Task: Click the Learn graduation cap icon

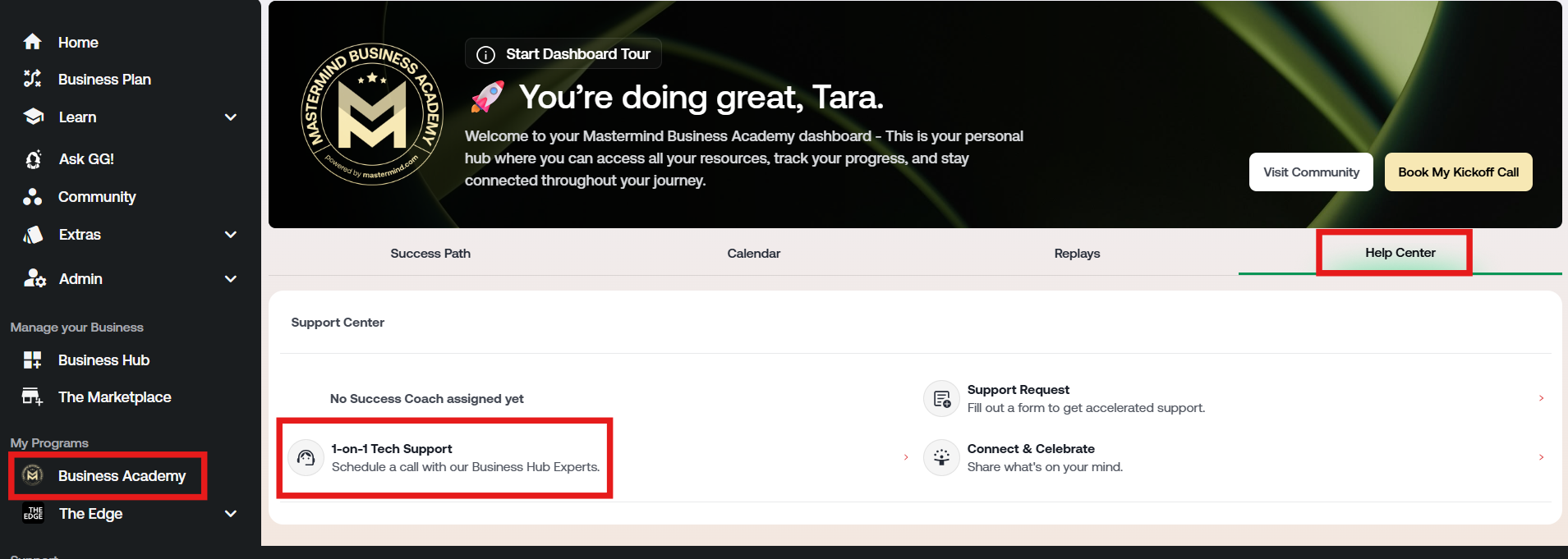Action: (x=33, y=117)
